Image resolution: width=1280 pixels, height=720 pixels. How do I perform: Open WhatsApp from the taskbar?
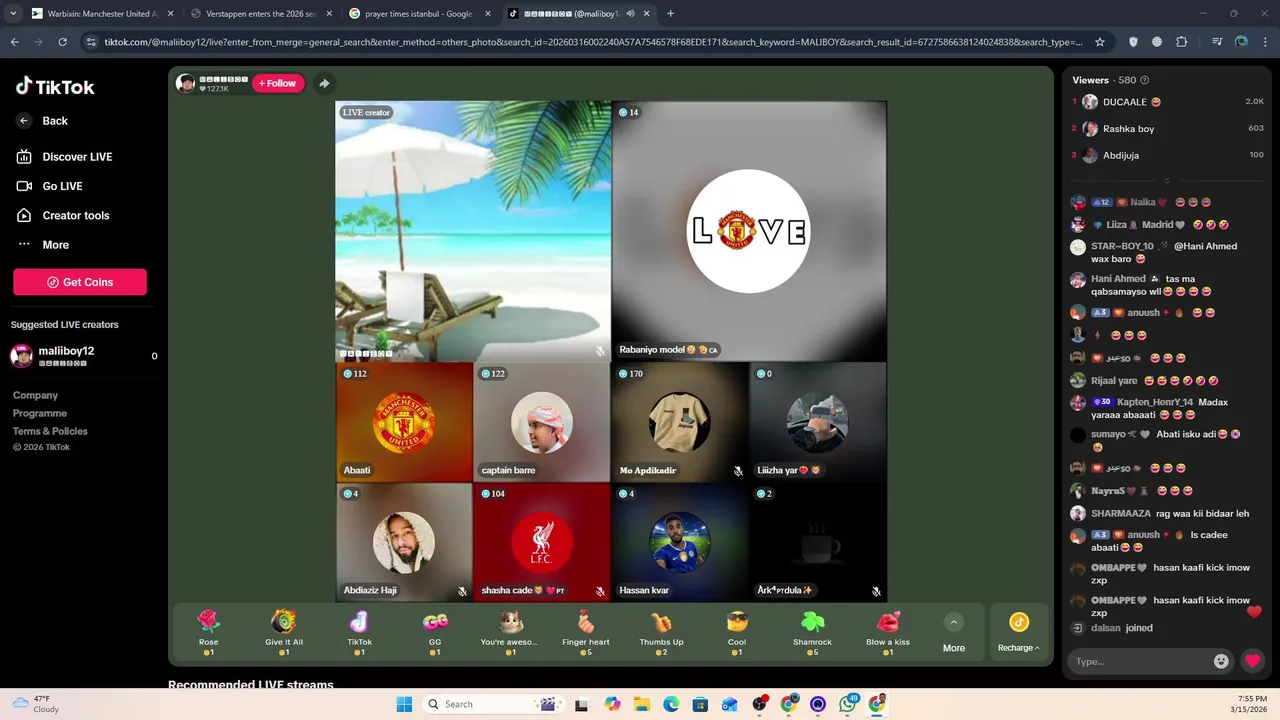click(x=848, y=704)
